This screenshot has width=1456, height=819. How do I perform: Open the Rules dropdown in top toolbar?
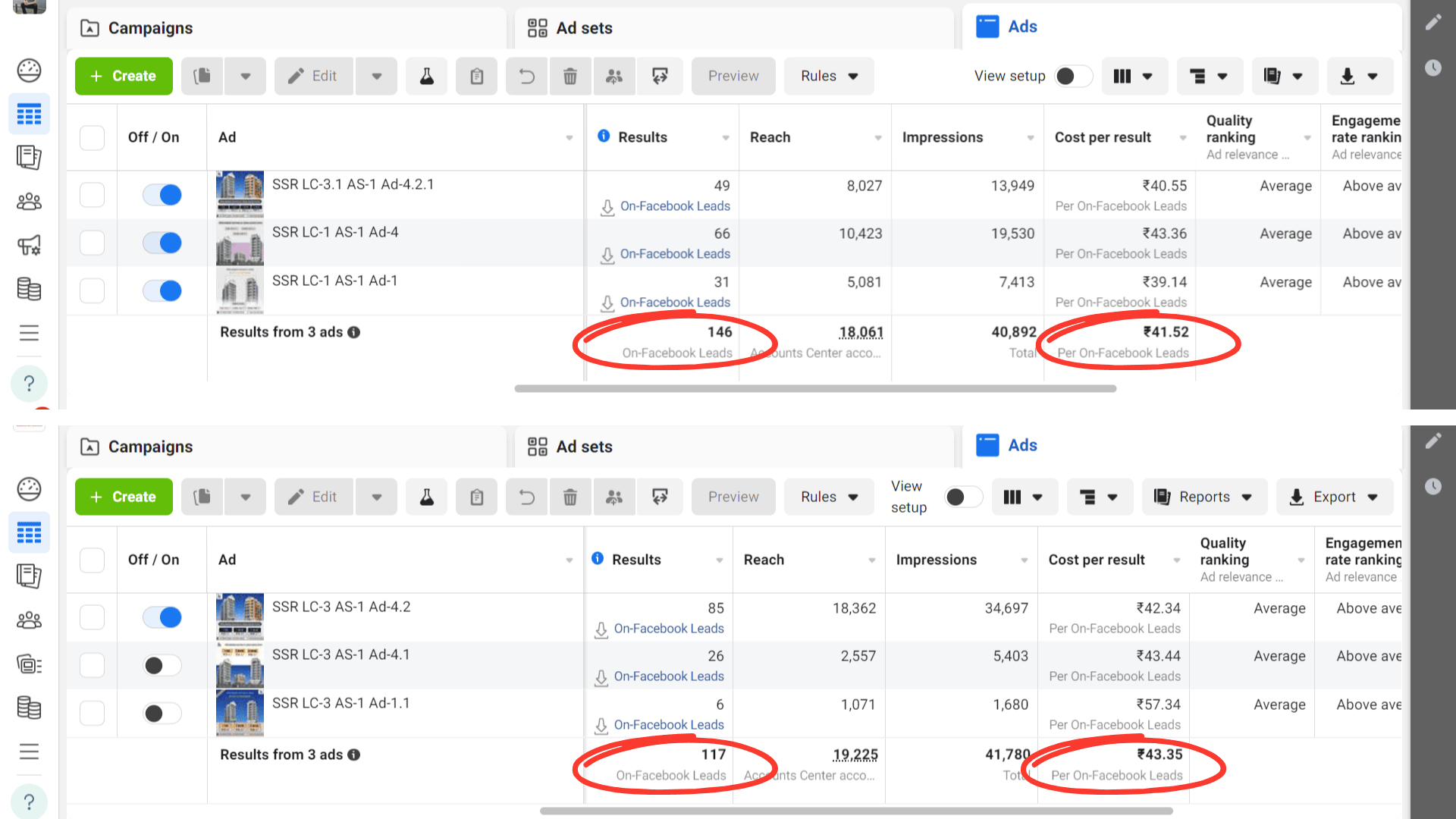click(x=829, y=76)
